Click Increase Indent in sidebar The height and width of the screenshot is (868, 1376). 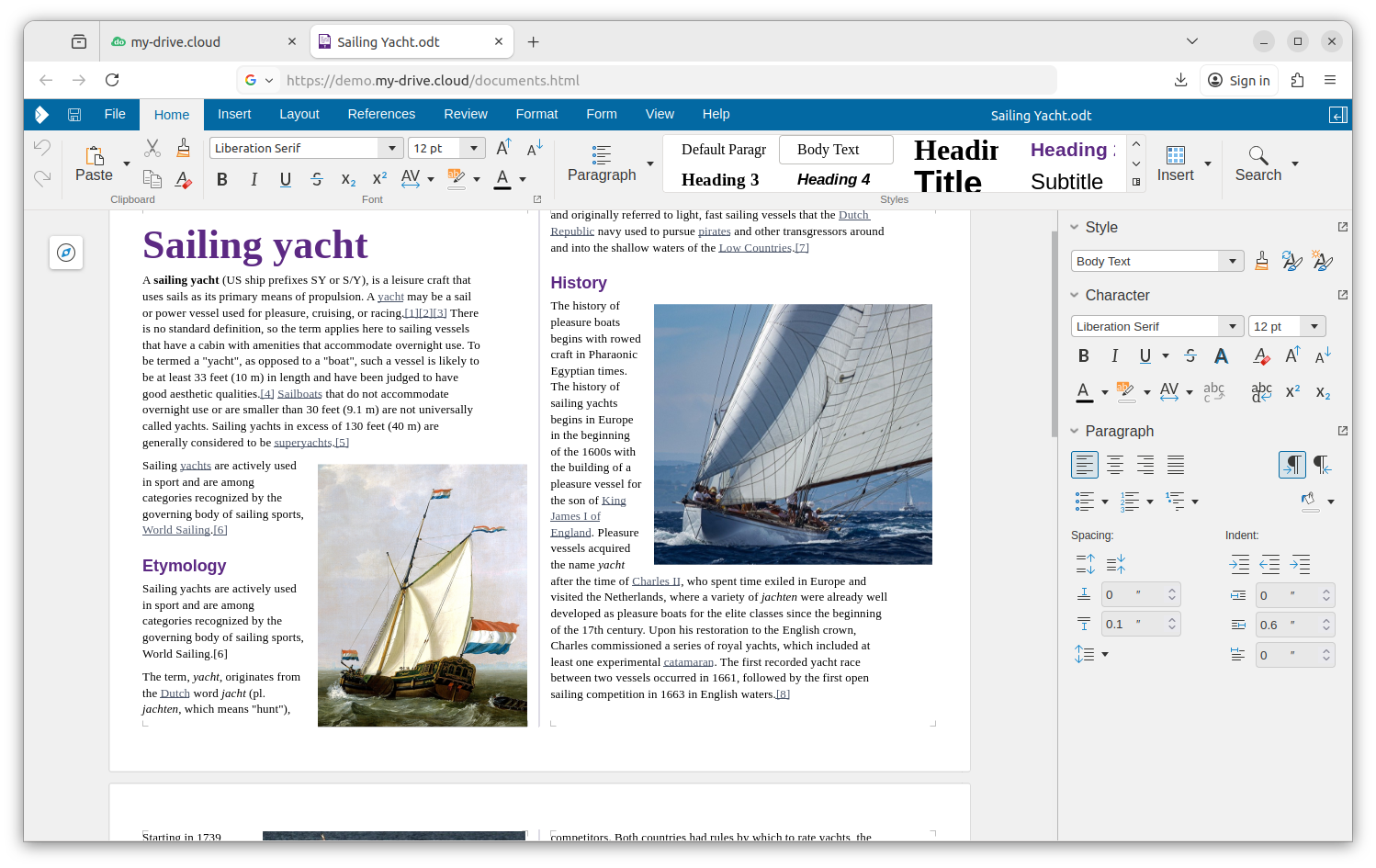coord(1239,564)
